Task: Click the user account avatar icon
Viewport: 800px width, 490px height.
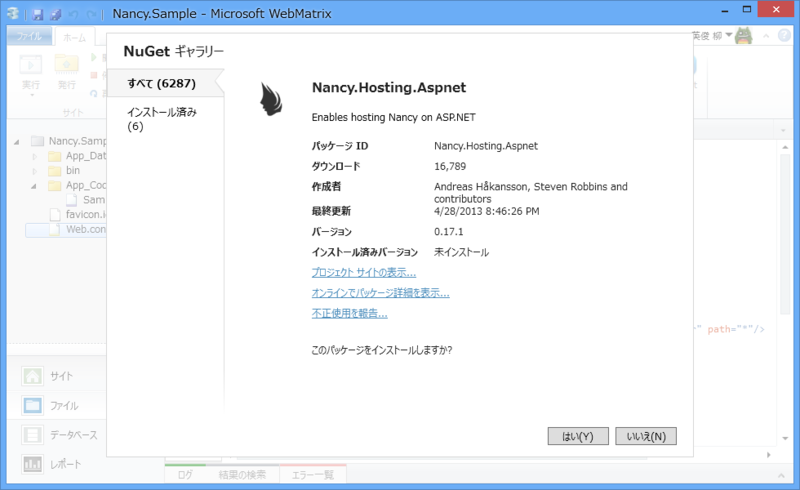Action: tap(744, 36)
